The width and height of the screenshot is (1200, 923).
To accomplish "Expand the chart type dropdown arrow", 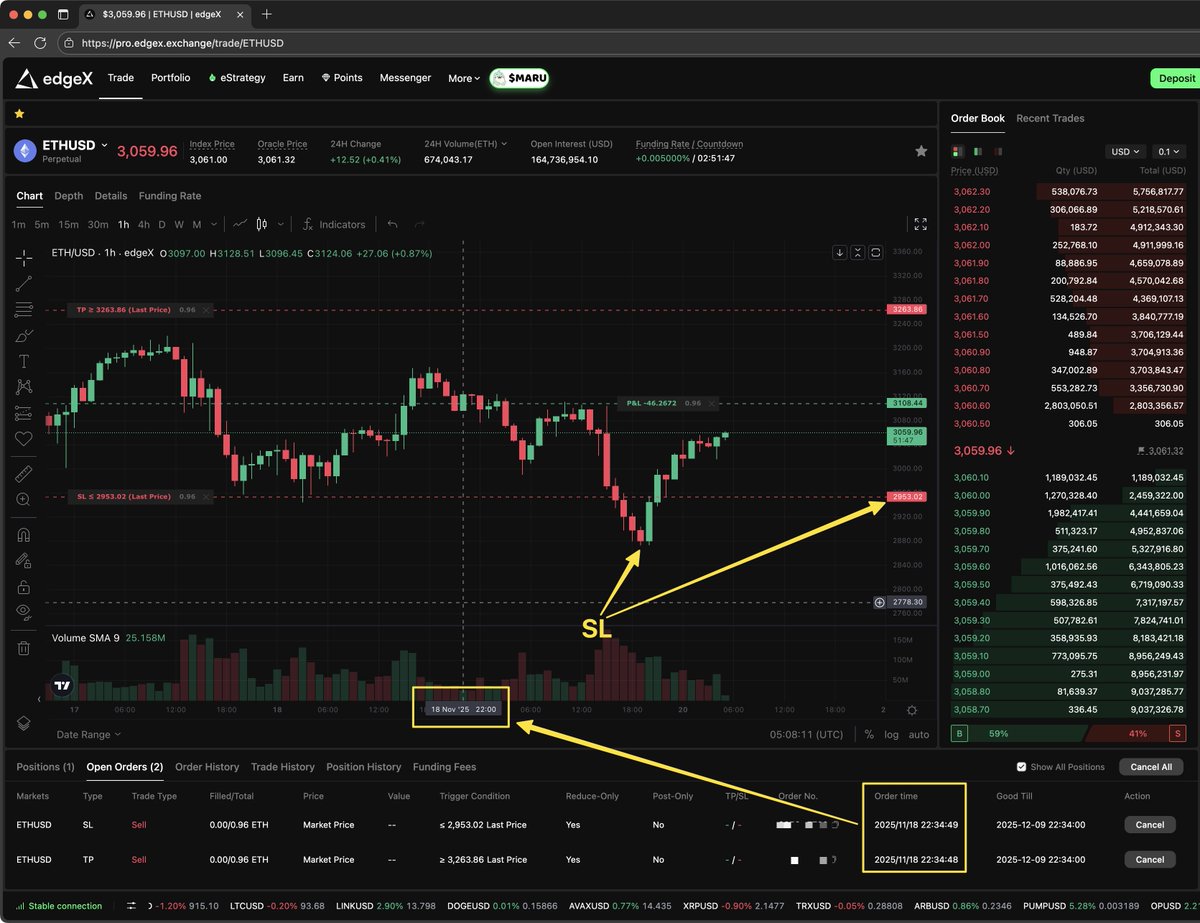I will [x=281, y=225].
